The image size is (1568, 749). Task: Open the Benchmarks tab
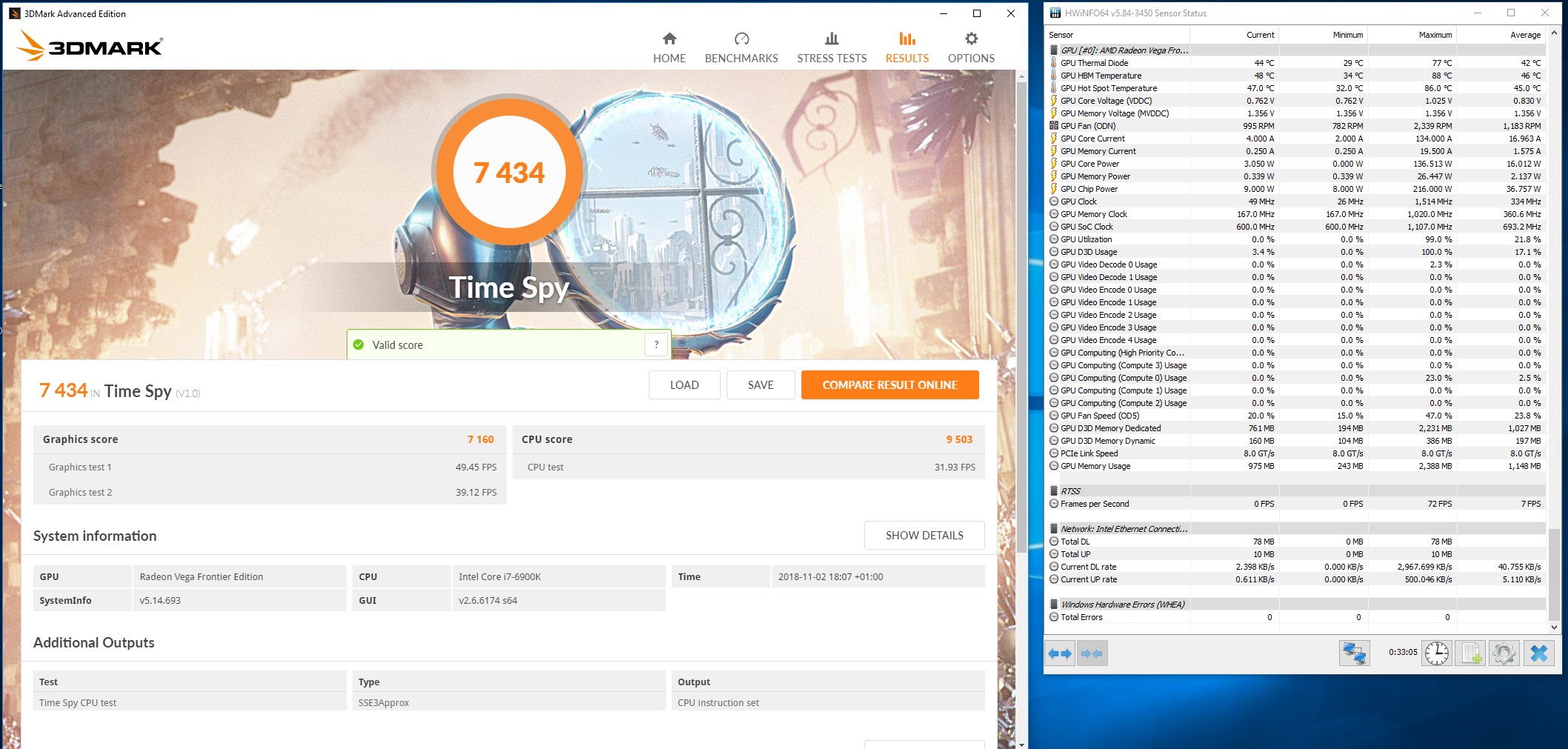click(x=741, y=47)
